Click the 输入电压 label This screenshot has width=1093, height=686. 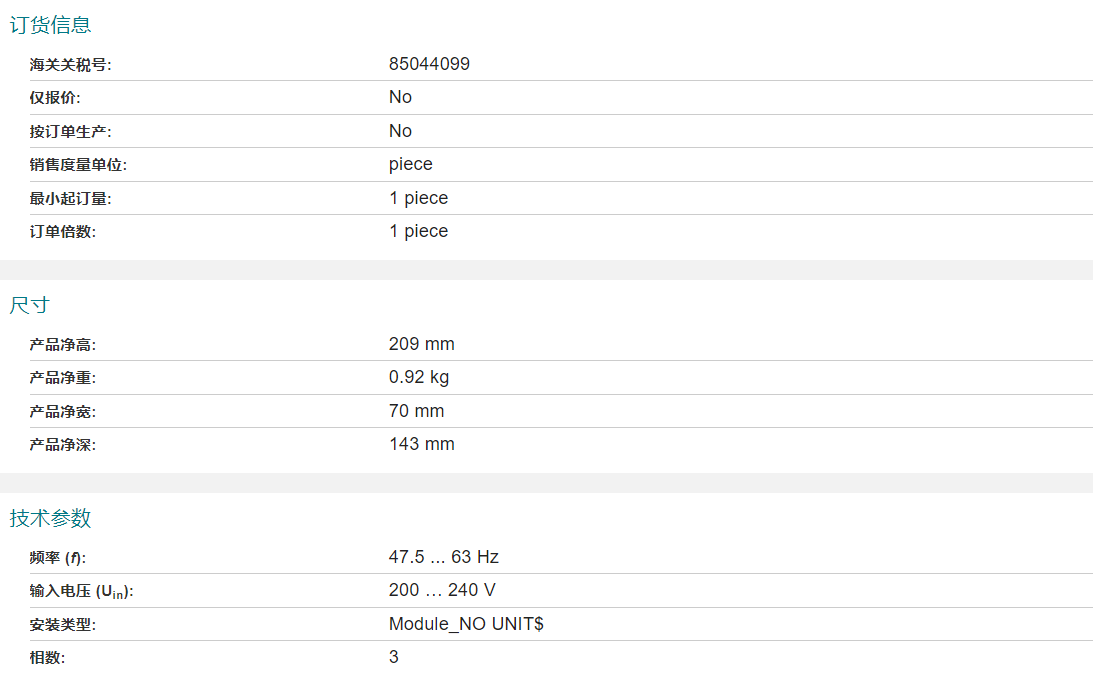pyautogui.click(x=81, y=591)
